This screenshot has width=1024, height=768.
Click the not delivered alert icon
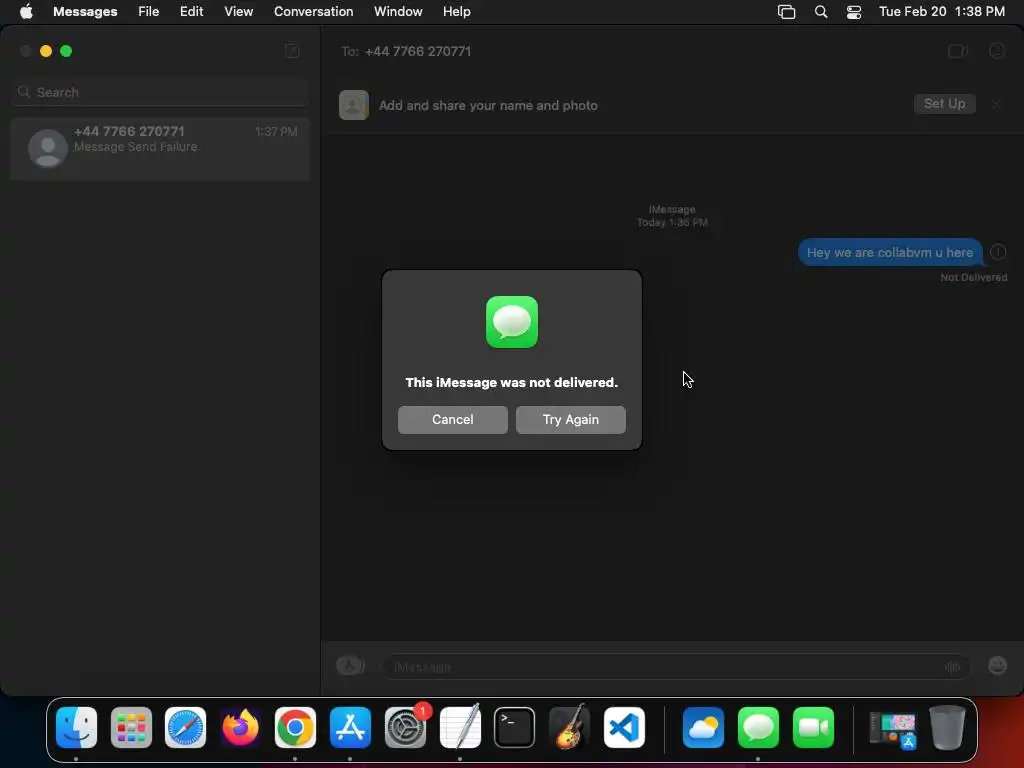pyautogui.click(x=998, y=252)
